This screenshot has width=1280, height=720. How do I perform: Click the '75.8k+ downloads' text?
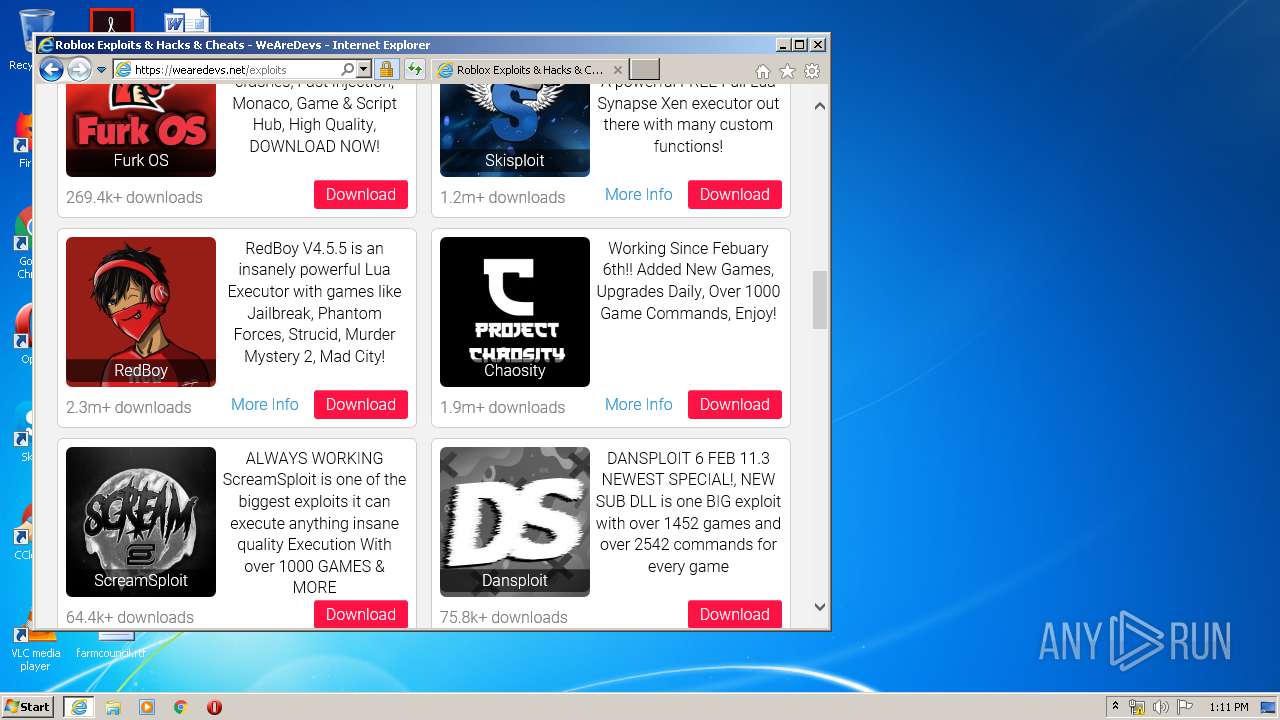[x=504, y=617]
